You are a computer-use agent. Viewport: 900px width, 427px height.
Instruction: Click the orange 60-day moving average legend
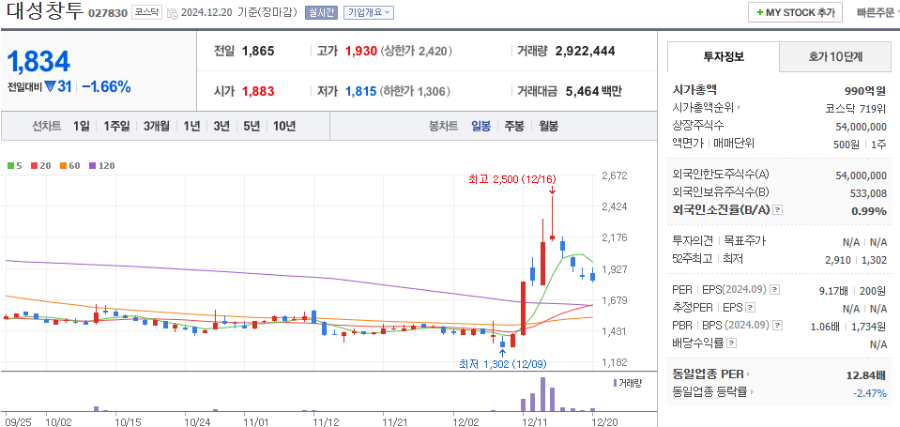69,166
